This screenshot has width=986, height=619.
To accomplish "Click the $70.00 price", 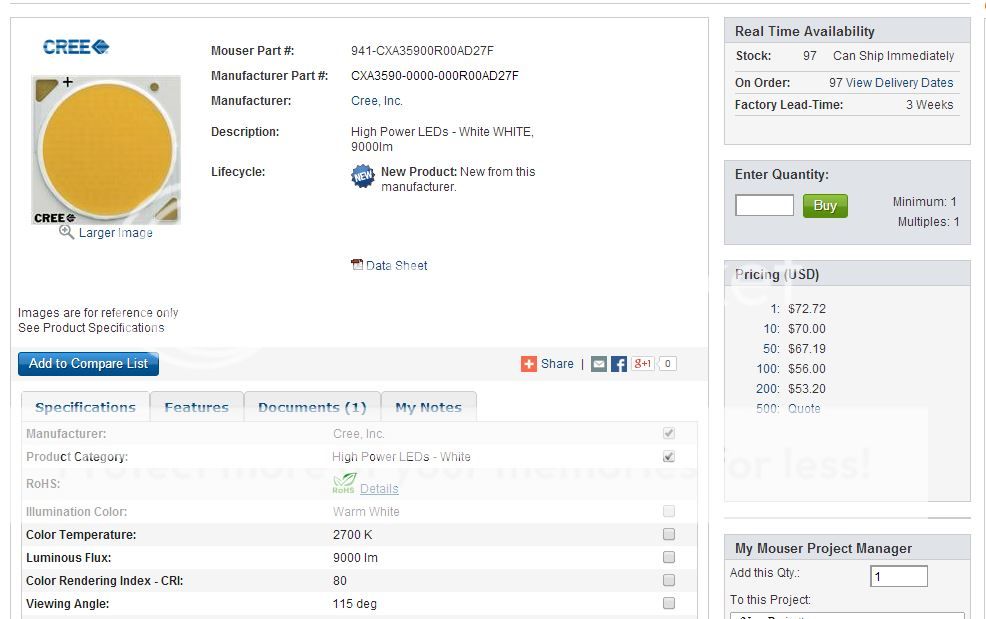I will point(807,328).
